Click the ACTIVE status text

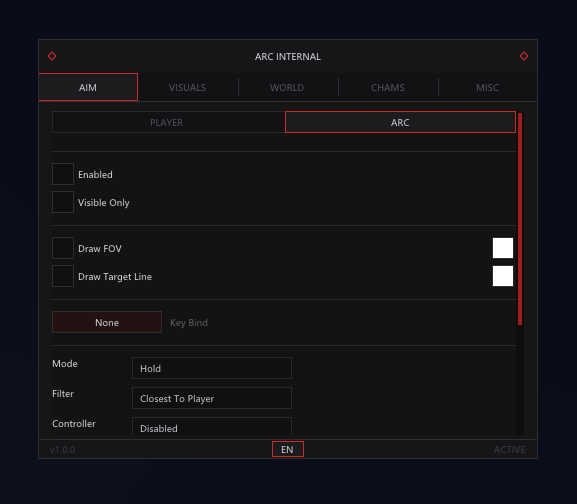(x=510, y=450)
